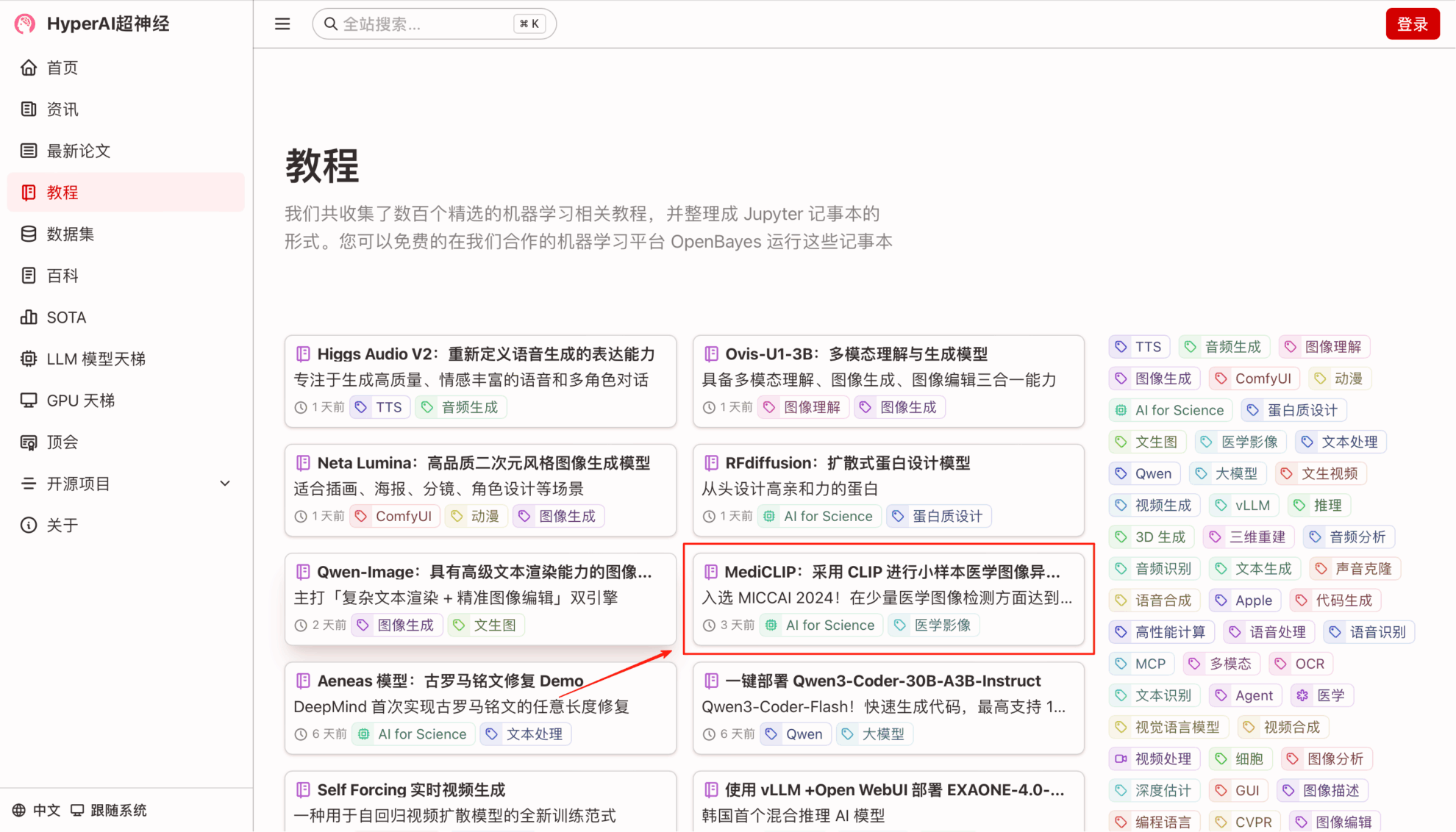Viewport: 1456px width, 832px height.
Task: Click the GPU 天梯 monitor icon
Action: tap(29, 401)
